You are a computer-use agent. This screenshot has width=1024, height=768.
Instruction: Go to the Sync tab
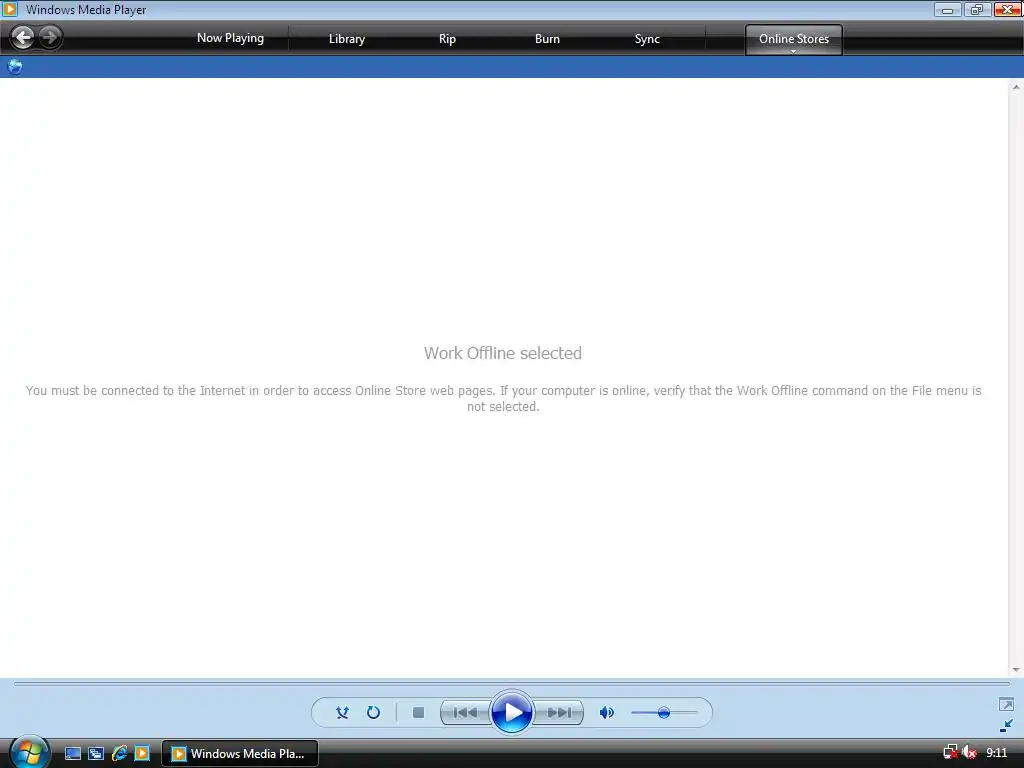(x=647, y=39)
